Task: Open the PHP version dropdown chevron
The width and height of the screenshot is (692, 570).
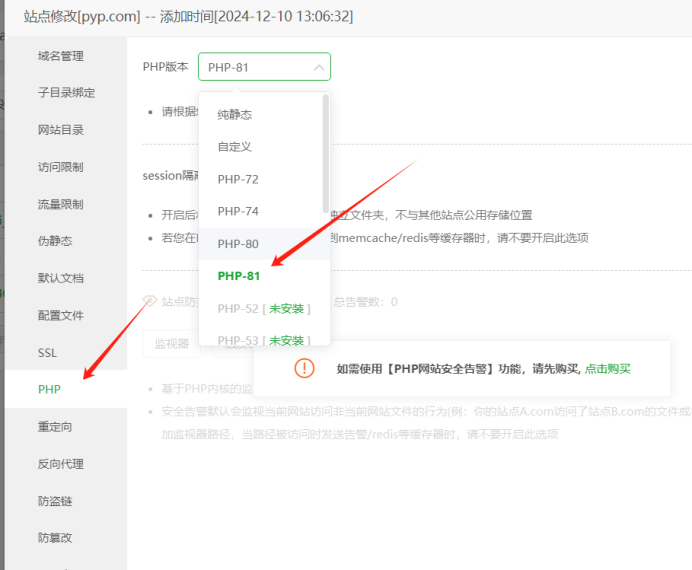Action: click(x=318, y=67)
